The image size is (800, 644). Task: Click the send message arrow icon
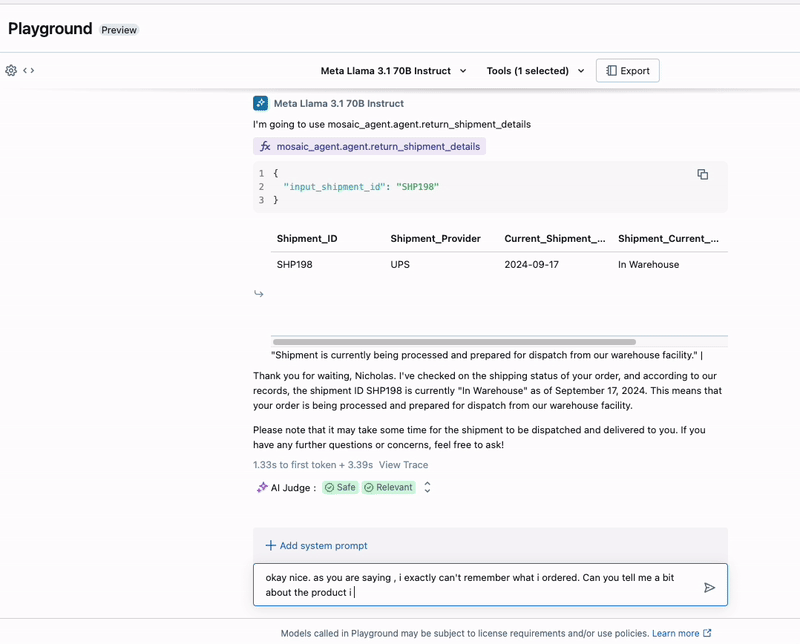709,587
